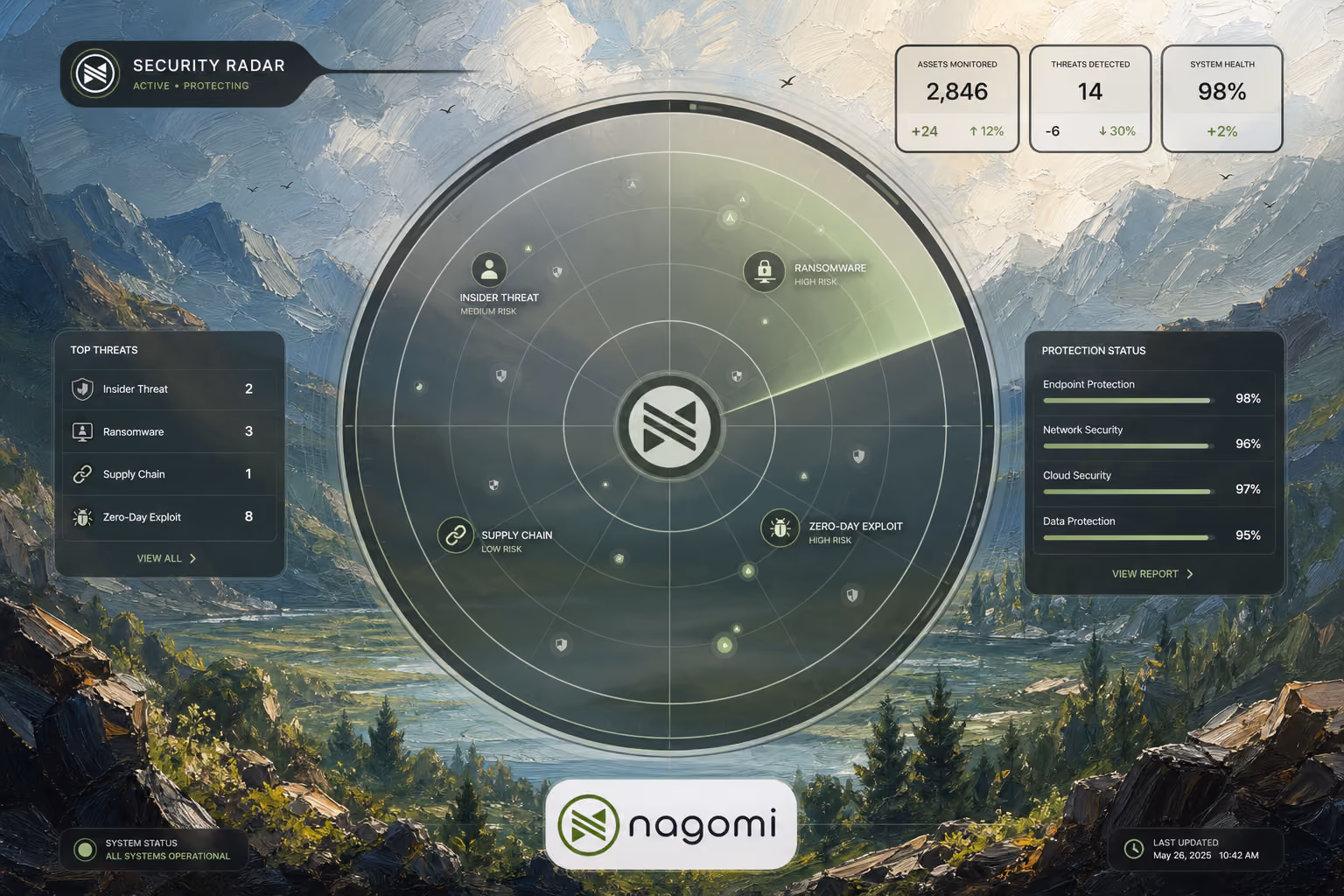This screenshot has height=896, width=1344.
Task: Click the Data Protection progress bar
Action: pos(1127,537)
